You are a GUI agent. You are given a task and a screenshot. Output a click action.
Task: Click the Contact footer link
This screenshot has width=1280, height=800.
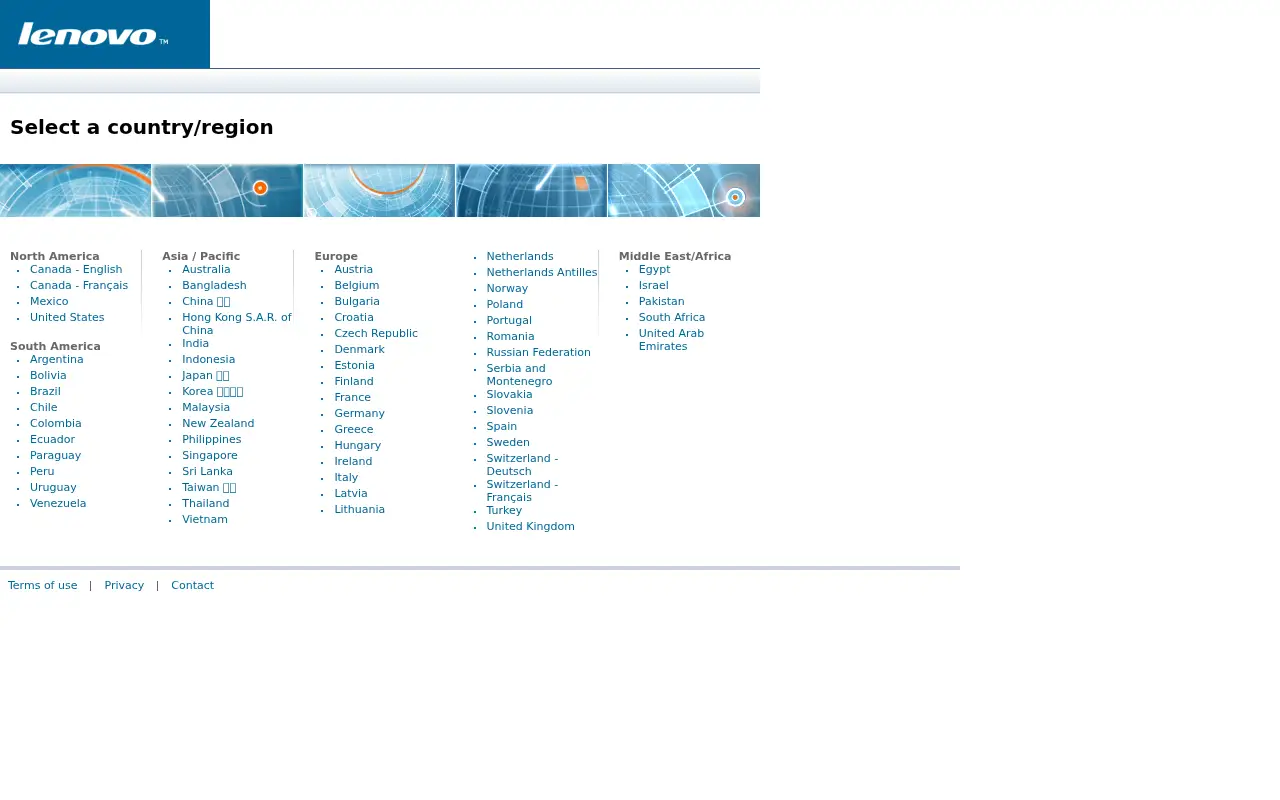(192, 585)
